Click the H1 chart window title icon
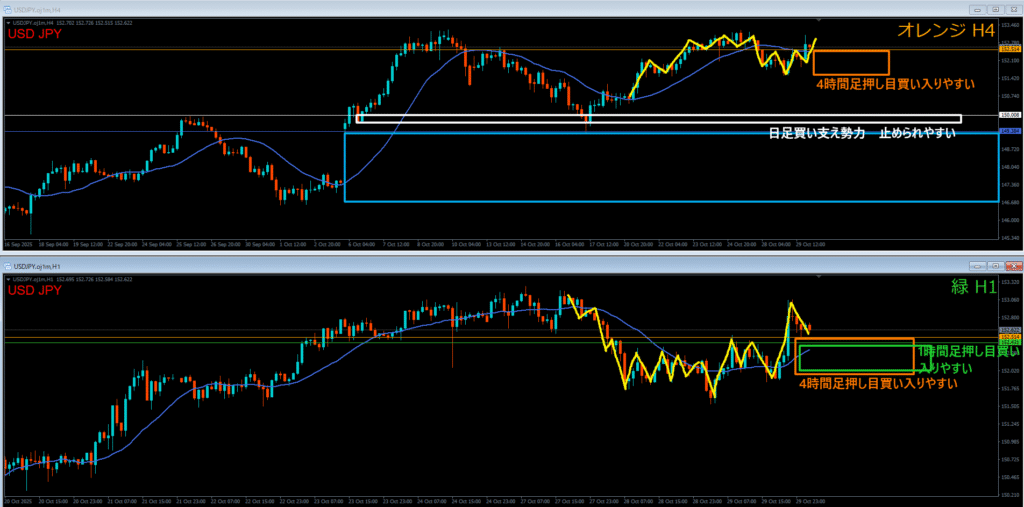 click(10, 265)
